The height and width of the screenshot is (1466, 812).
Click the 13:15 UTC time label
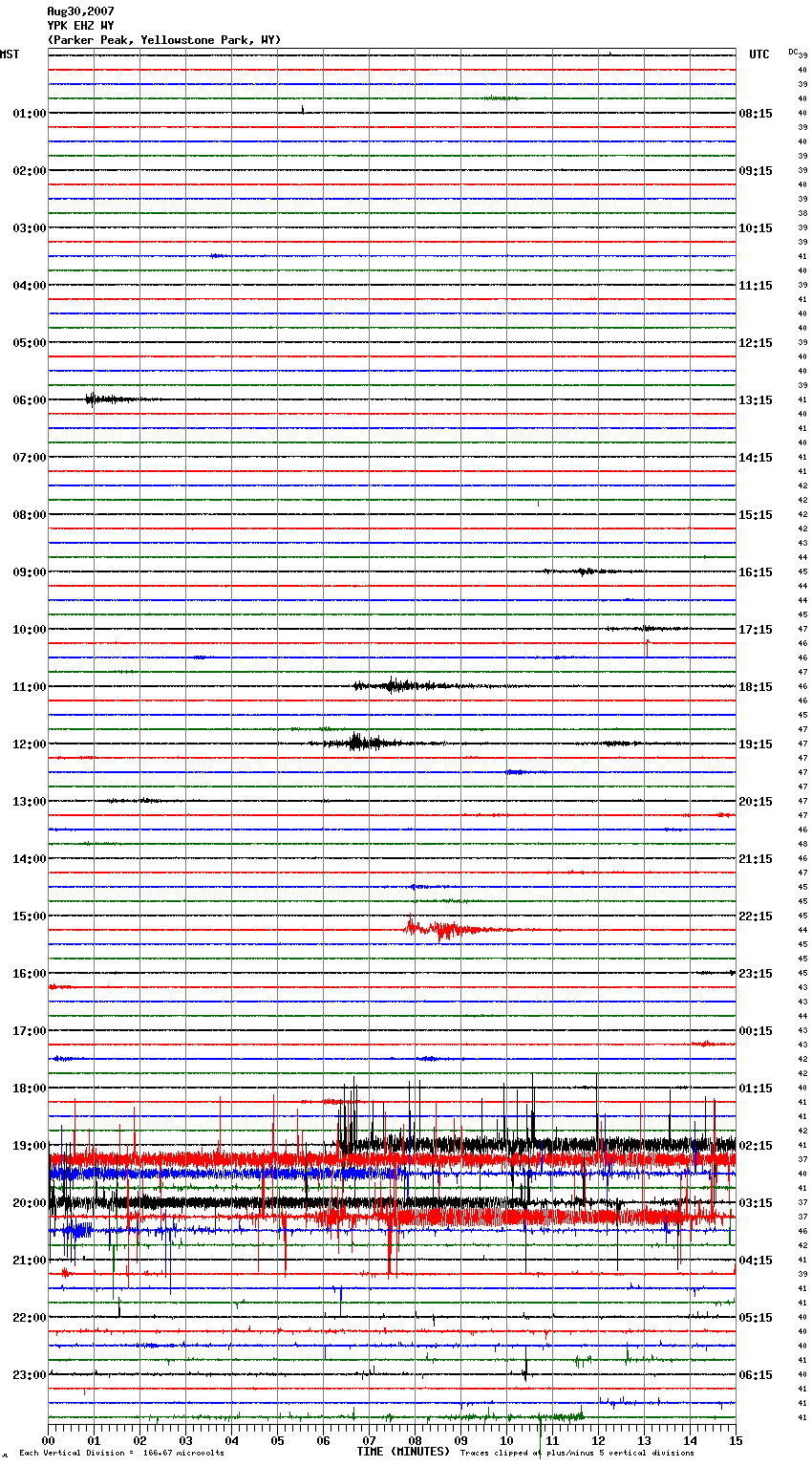(756, 400)
